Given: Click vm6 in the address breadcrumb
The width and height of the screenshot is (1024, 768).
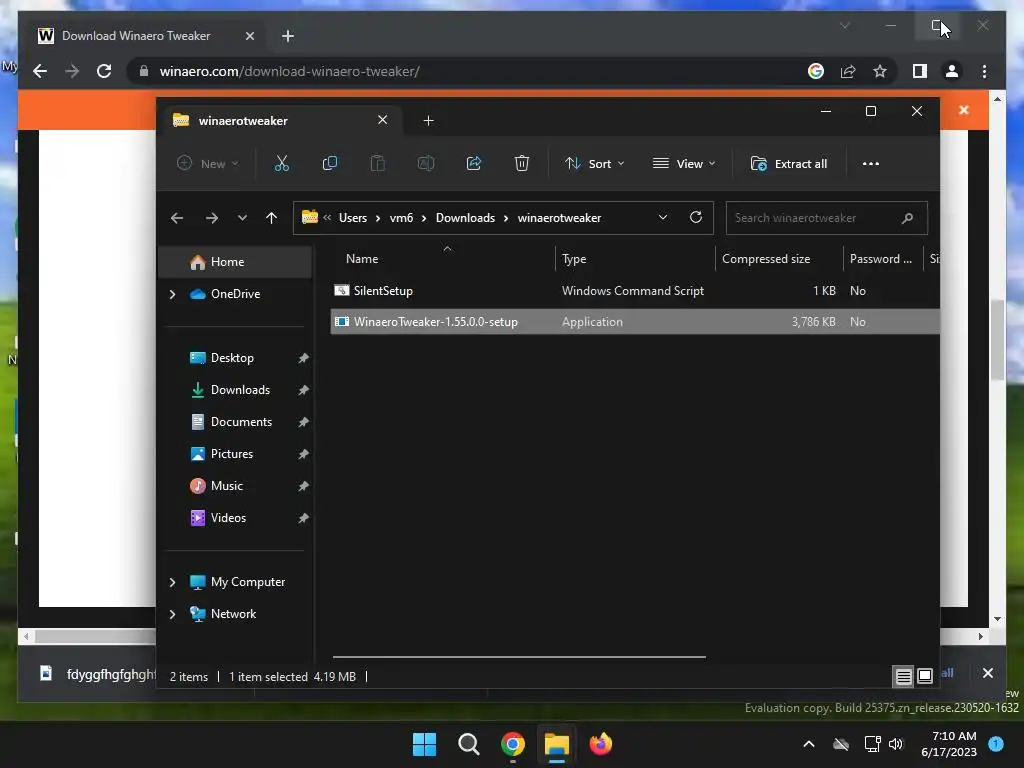Looking at the screenshot, I should coord(401,217).
